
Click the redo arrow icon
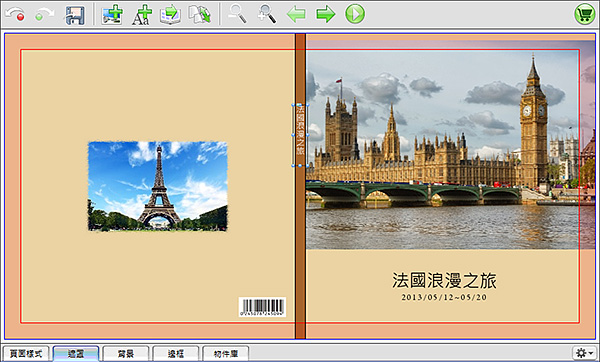pyautogui.click(x=44, y=15)
